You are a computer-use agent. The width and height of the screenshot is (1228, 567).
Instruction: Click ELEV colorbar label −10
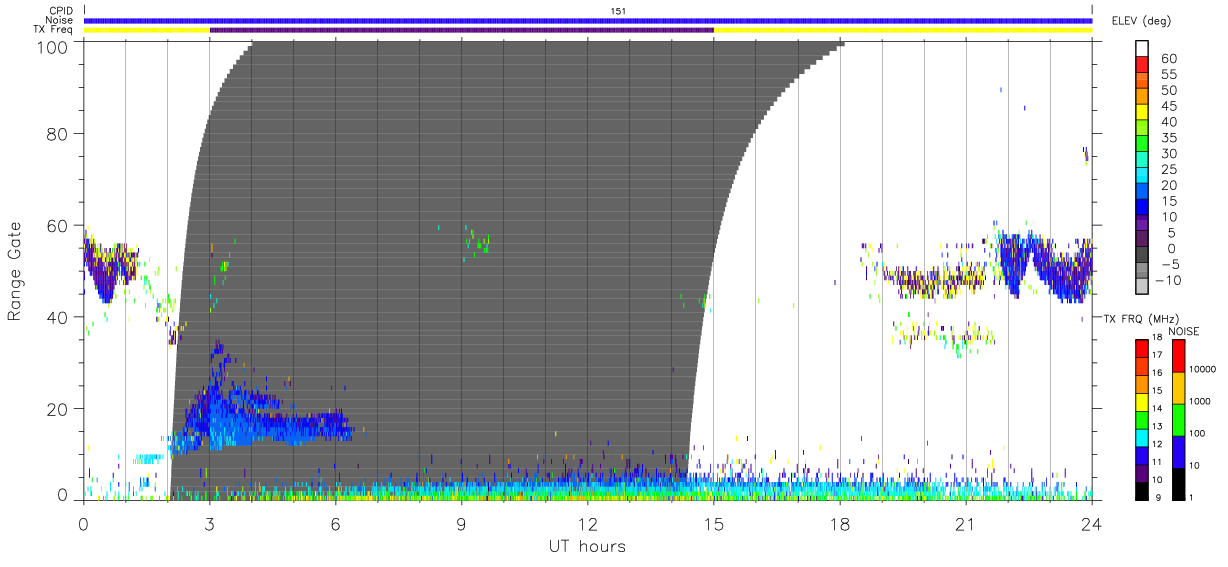click(x=1166, y=281)
